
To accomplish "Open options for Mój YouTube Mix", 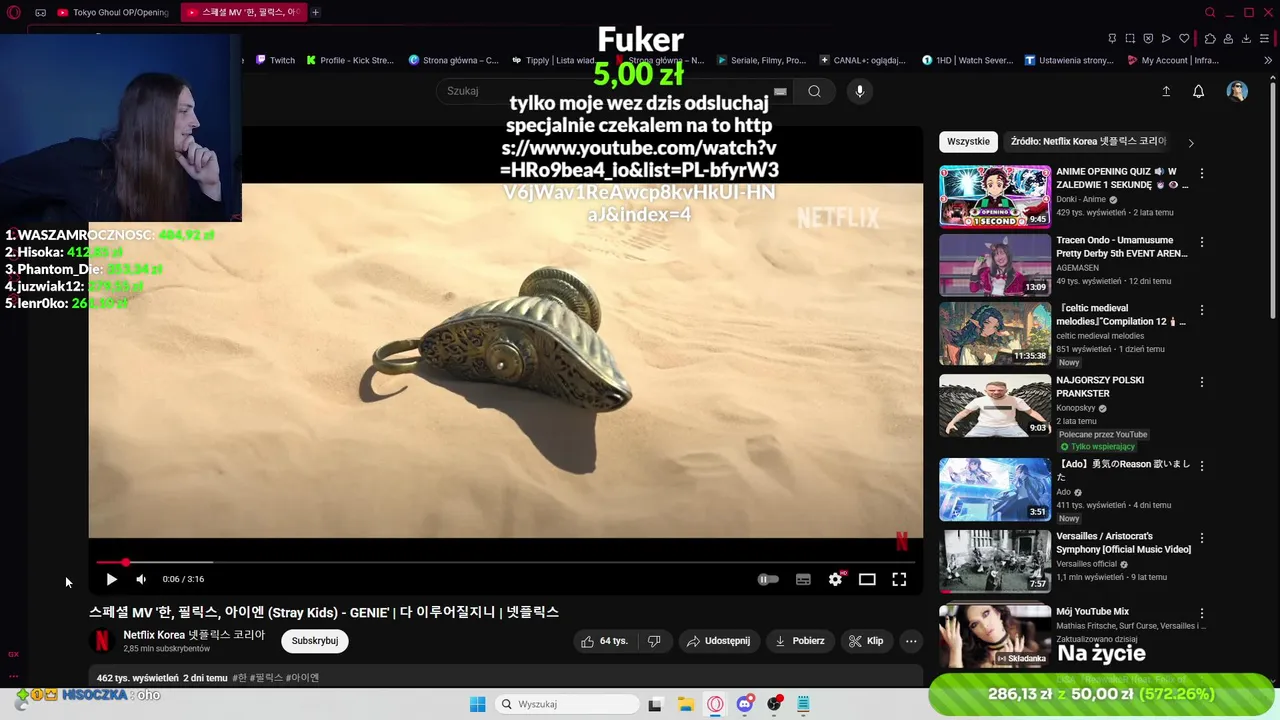I will tap(1202, 613).
